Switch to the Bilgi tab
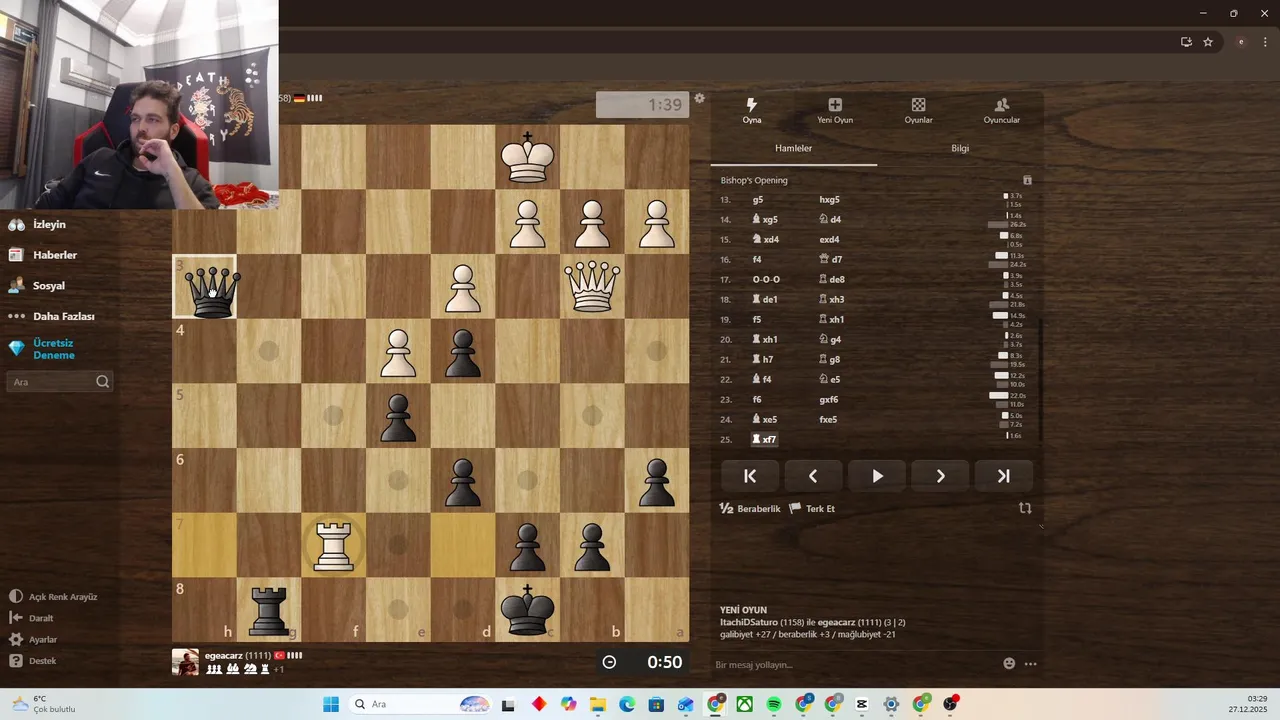The height and width of the screenshot is (720, 1280). [x=960, y=148]
